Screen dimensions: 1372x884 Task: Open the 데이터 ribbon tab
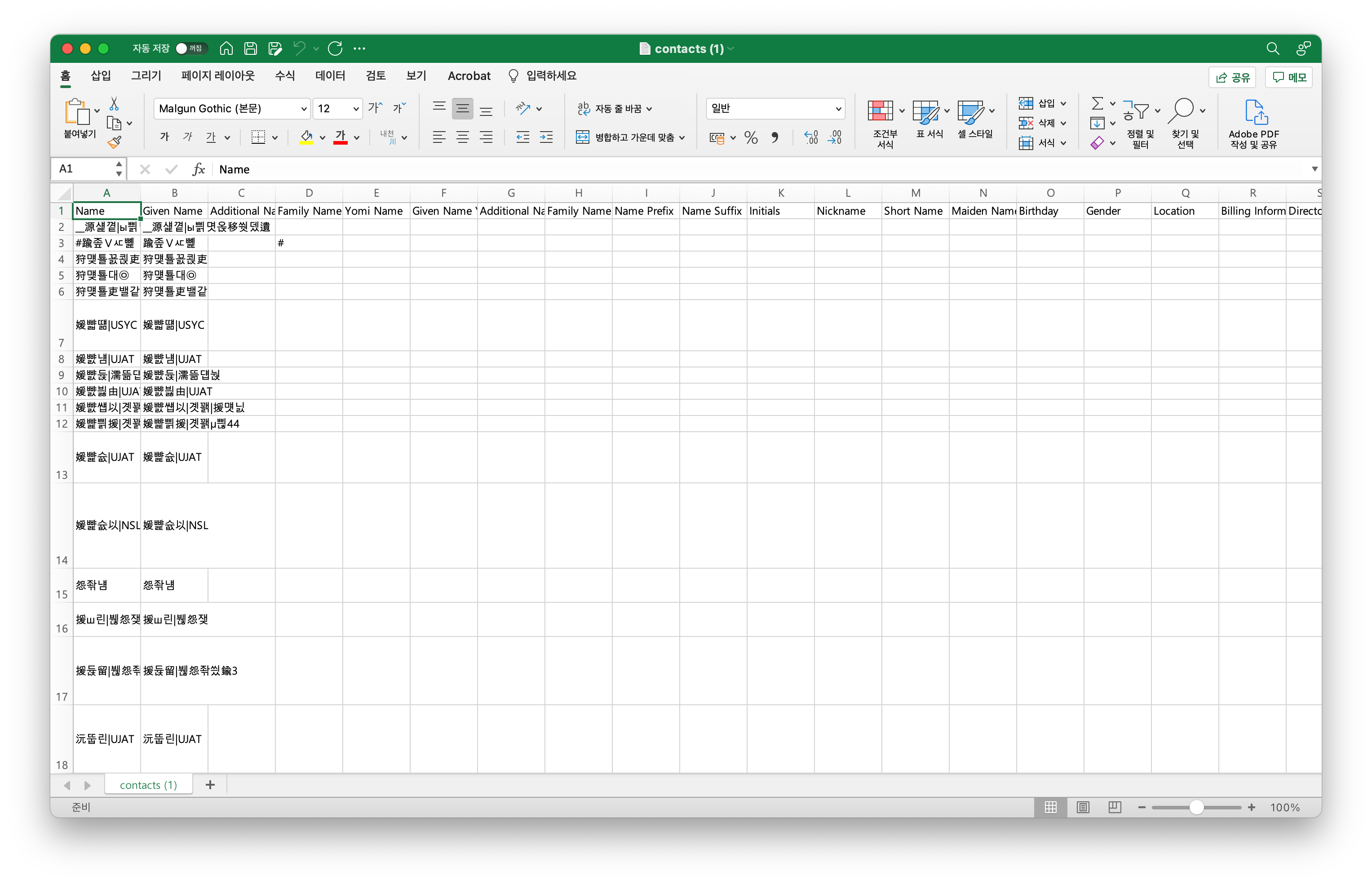point(330,76)
